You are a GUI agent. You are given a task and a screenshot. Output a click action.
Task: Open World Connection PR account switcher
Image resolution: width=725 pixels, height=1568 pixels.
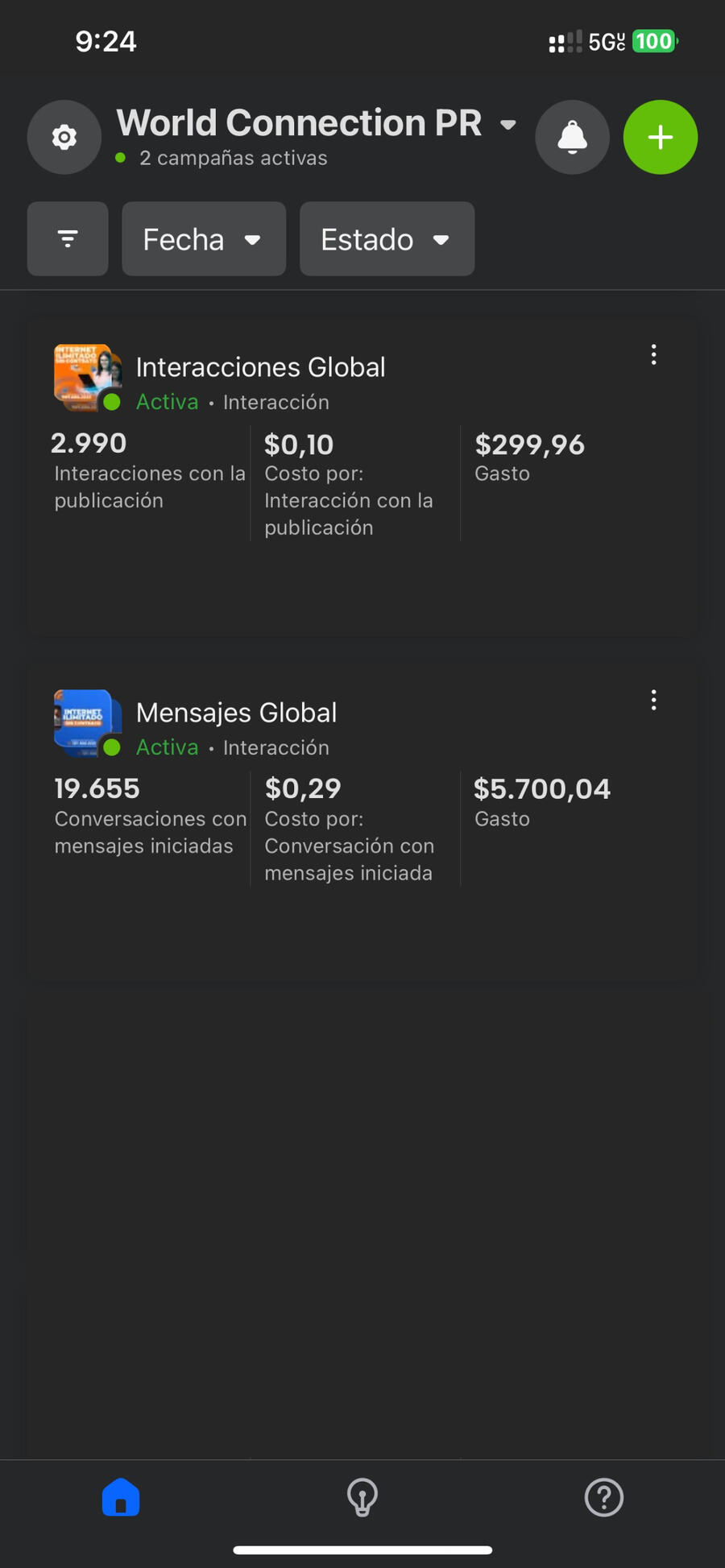pyautogui.click(x=316, y=124)
